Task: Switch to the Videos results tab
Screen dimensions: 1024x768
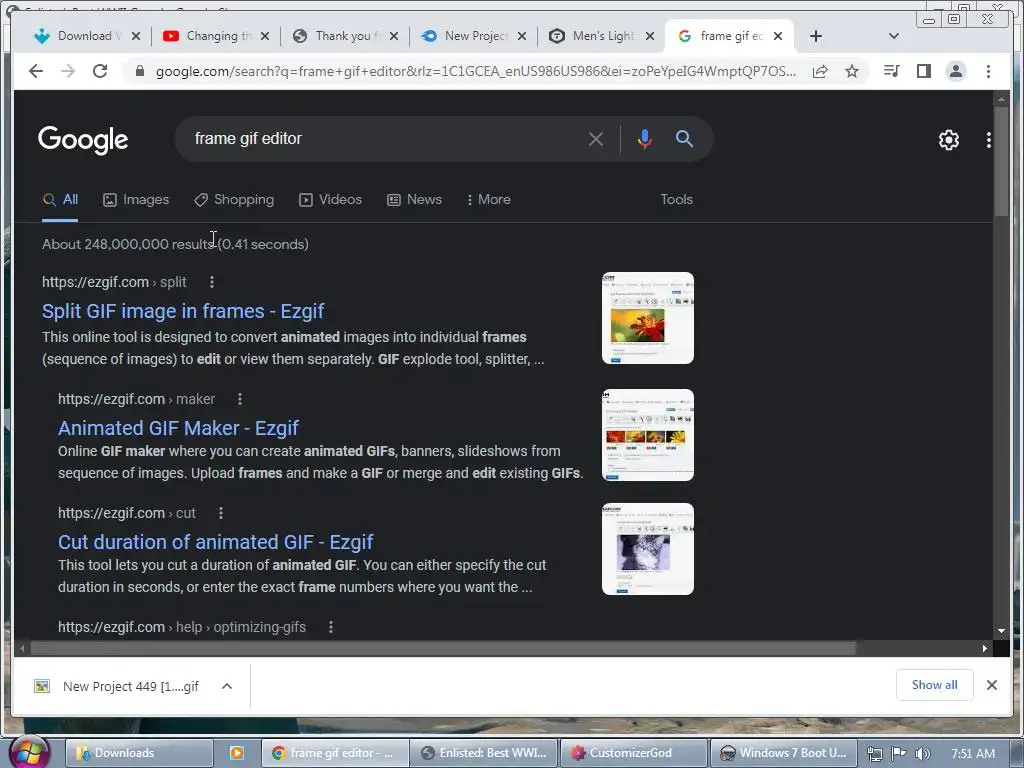Action: [330, 200]
